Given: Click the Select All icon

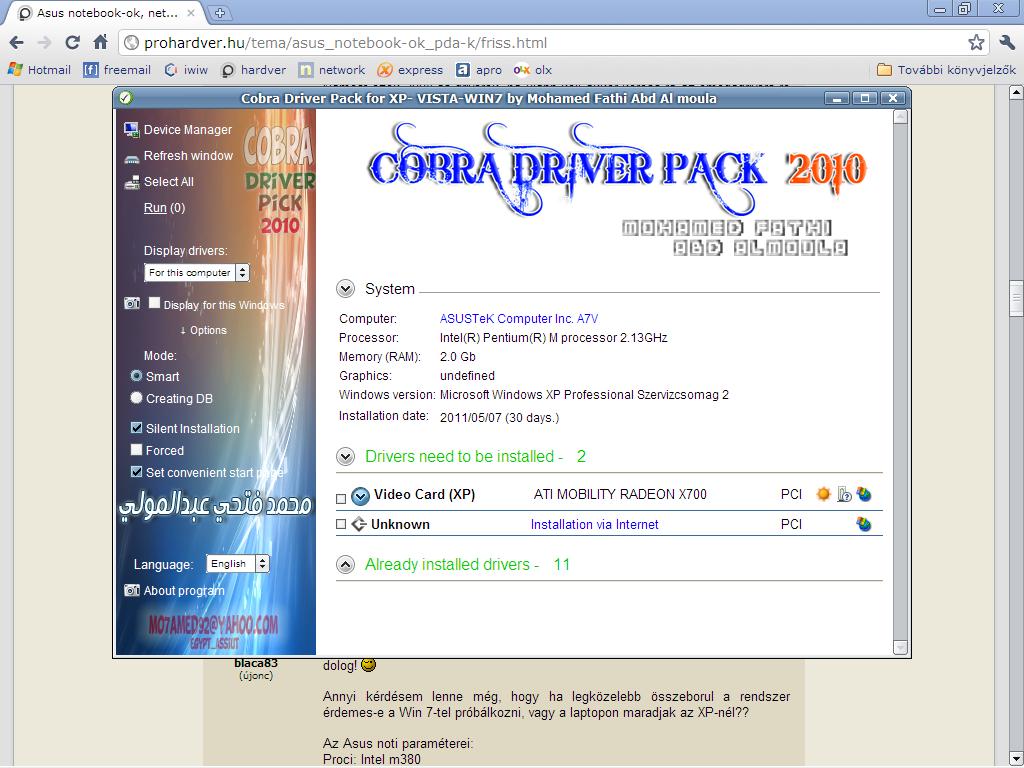Looking at the screenshot, I should [x=132, y=182].
